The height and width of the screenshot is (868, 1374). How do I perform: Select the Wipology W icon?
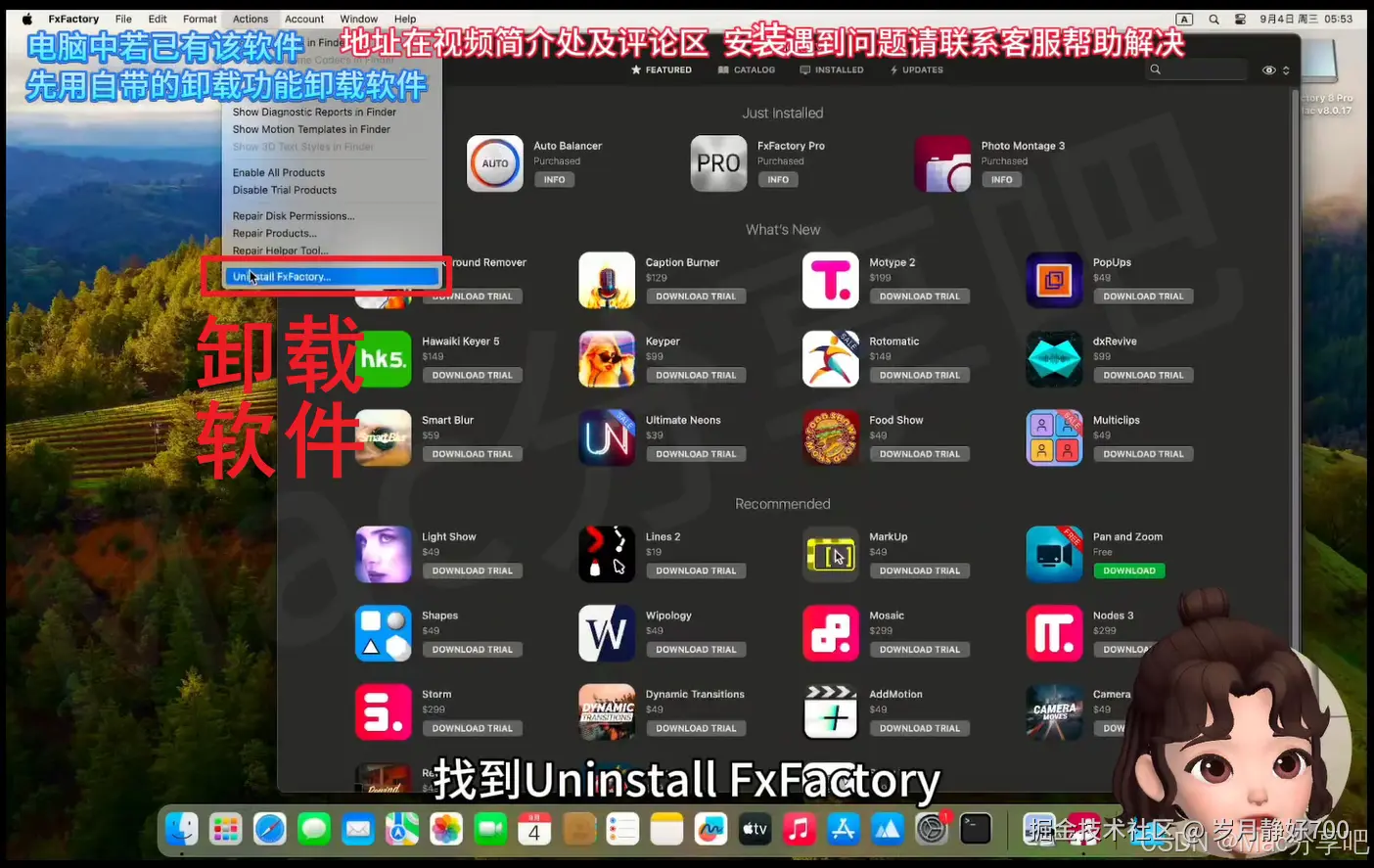(607, 632)
